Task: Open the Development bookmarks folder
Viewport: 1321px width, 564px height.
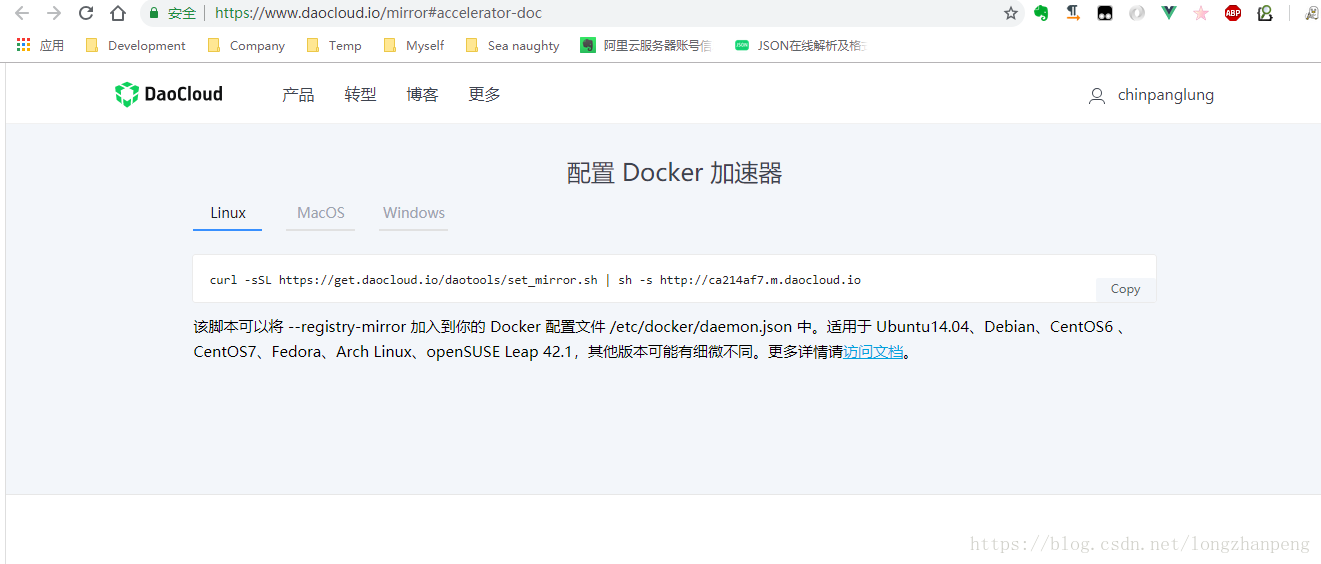Action: [136, 45]
